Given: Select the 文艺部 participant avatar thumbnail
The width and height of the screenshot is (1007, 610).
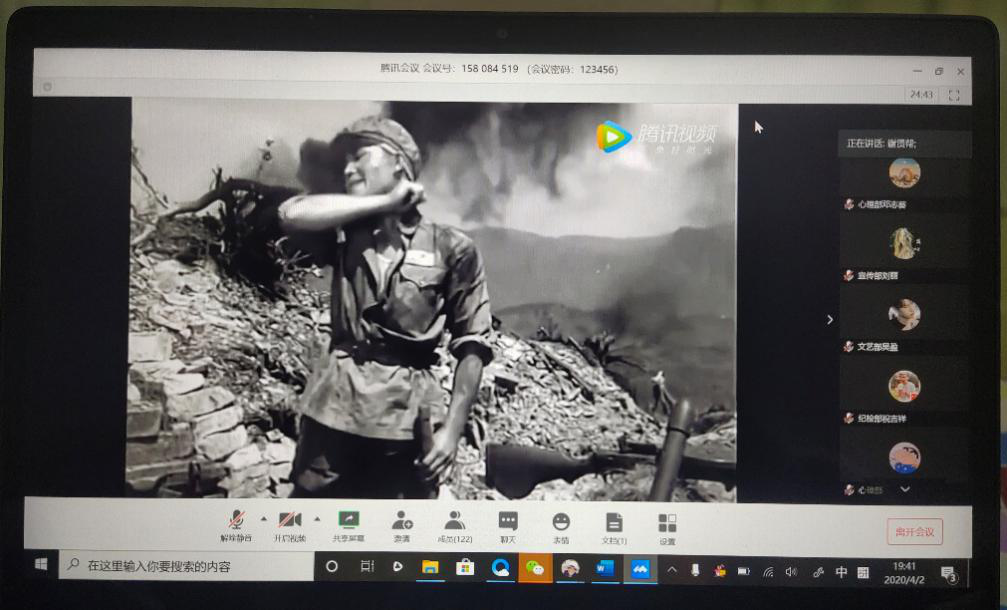Looking at the screenshot, I should [x=904, y=315].
